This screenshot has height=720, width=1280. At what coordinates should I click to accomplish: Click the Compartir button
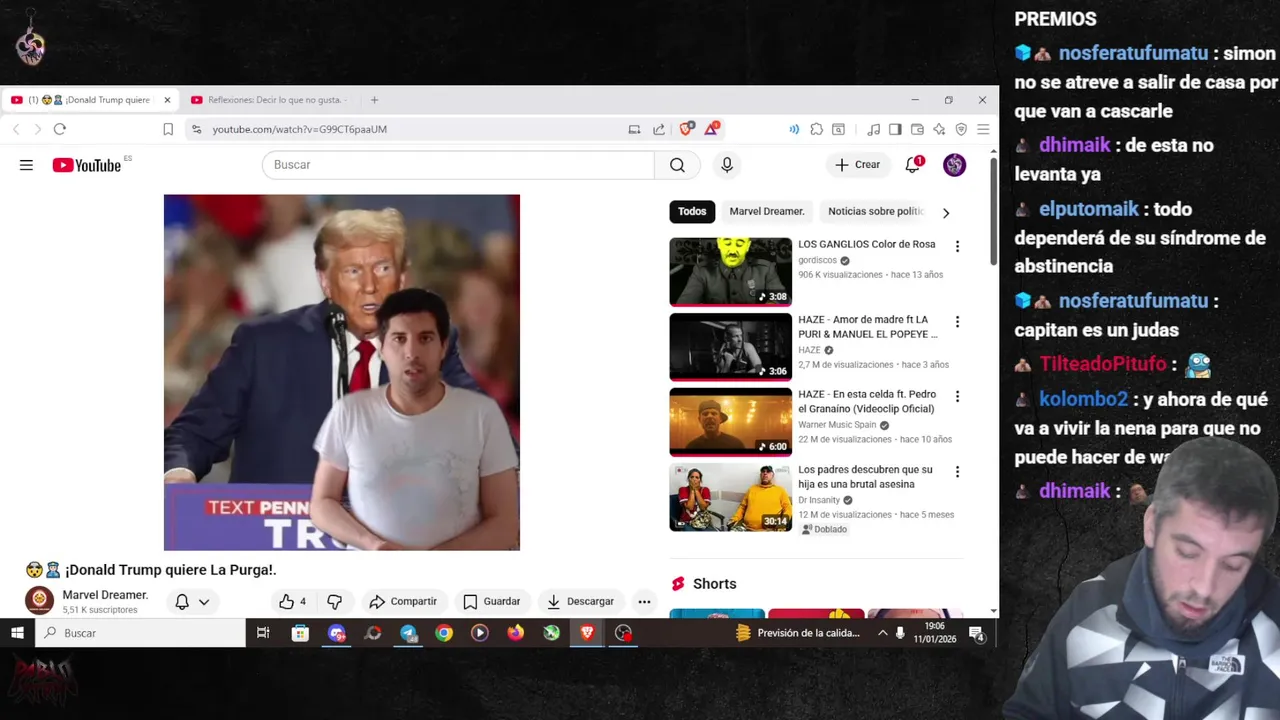[x=403, y=601]
